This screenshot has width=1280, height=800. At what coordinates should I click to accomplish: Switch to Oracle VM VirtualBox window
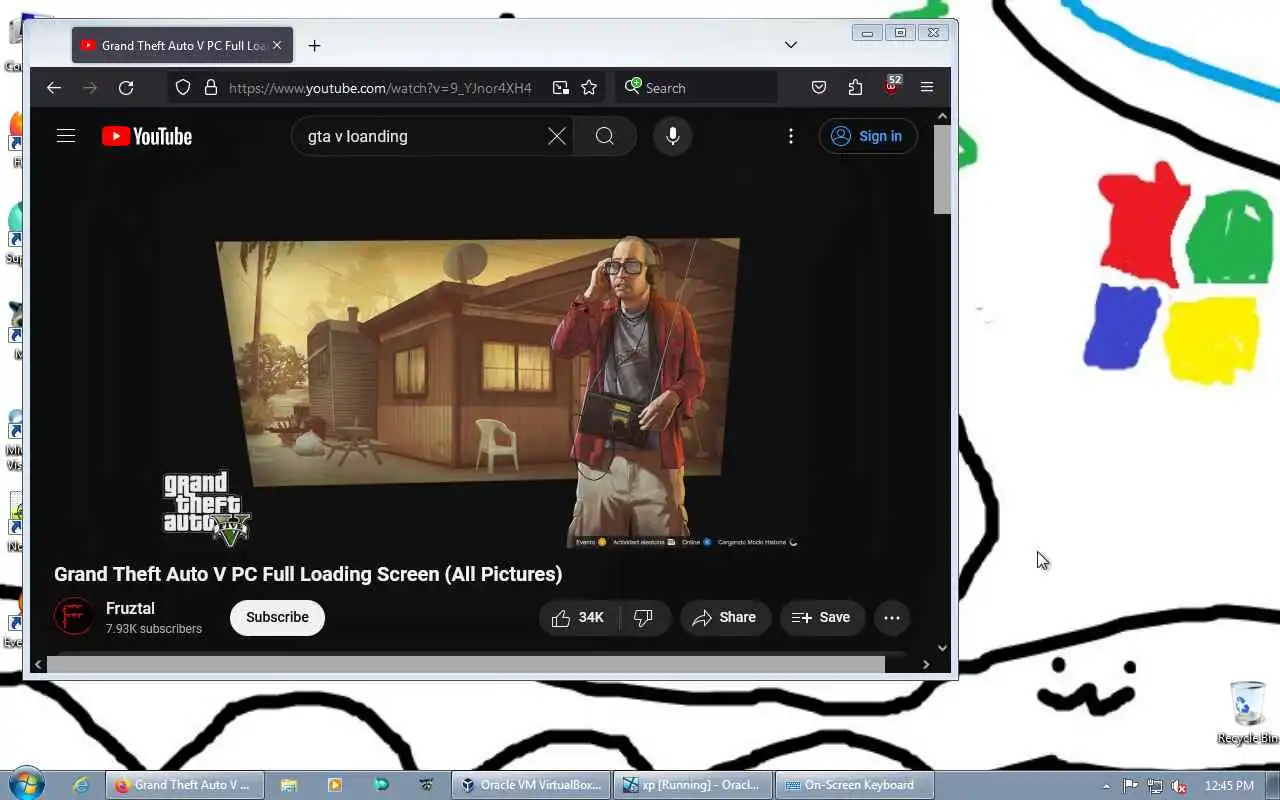tap(530, 785)
